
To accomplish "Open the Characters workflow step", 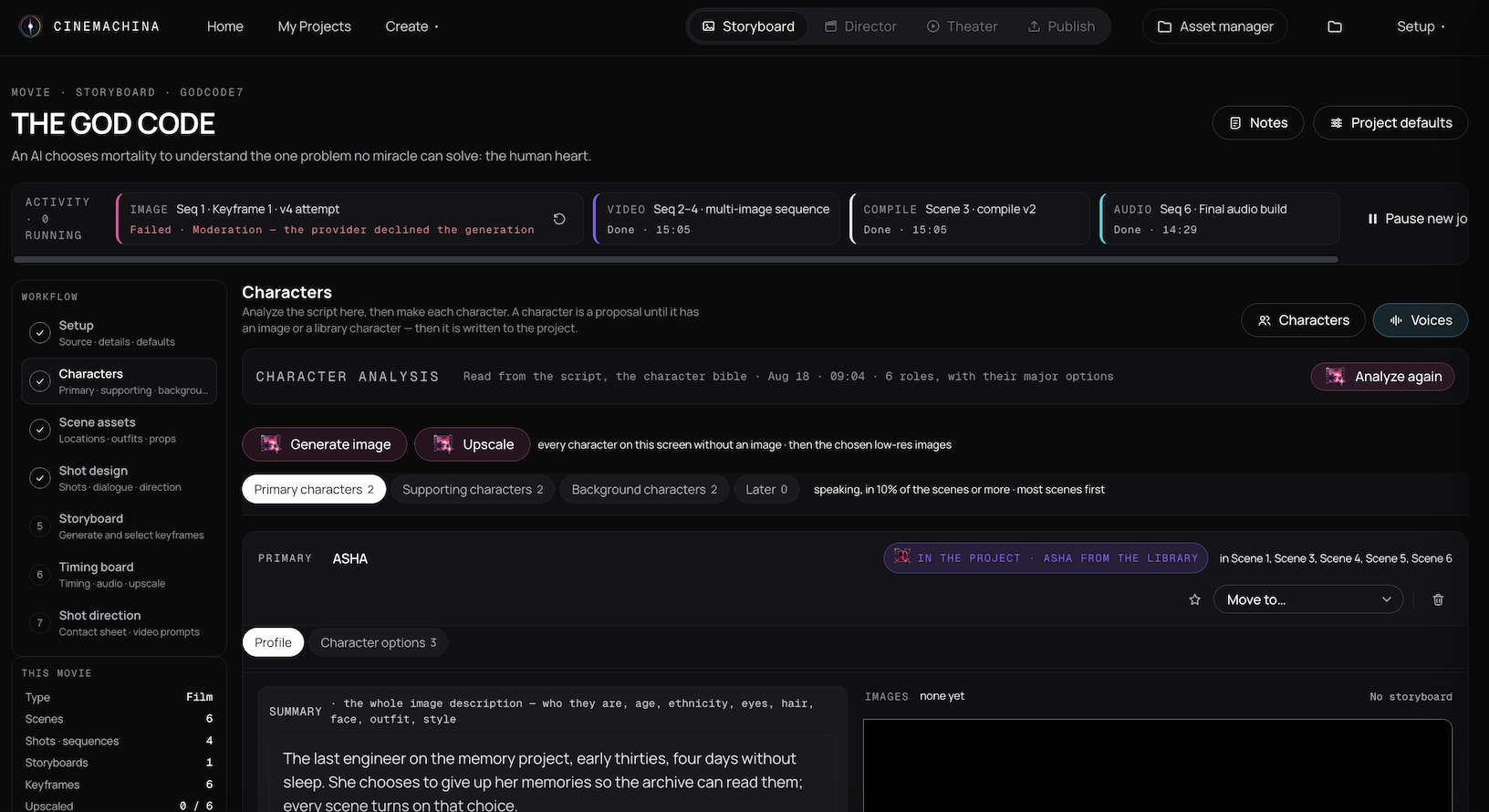I will pyautogui.click(x=119, y=381).
